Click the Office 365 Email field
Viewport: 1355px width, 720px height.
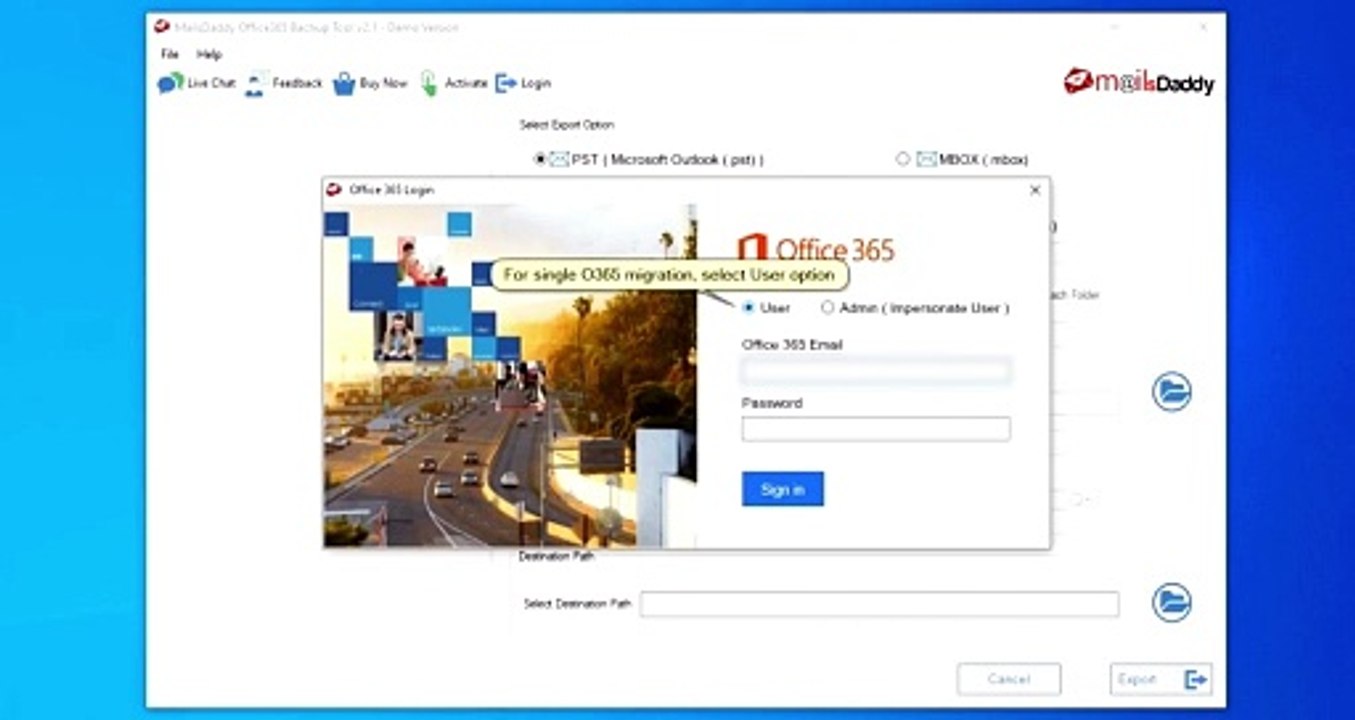[876, 372]
